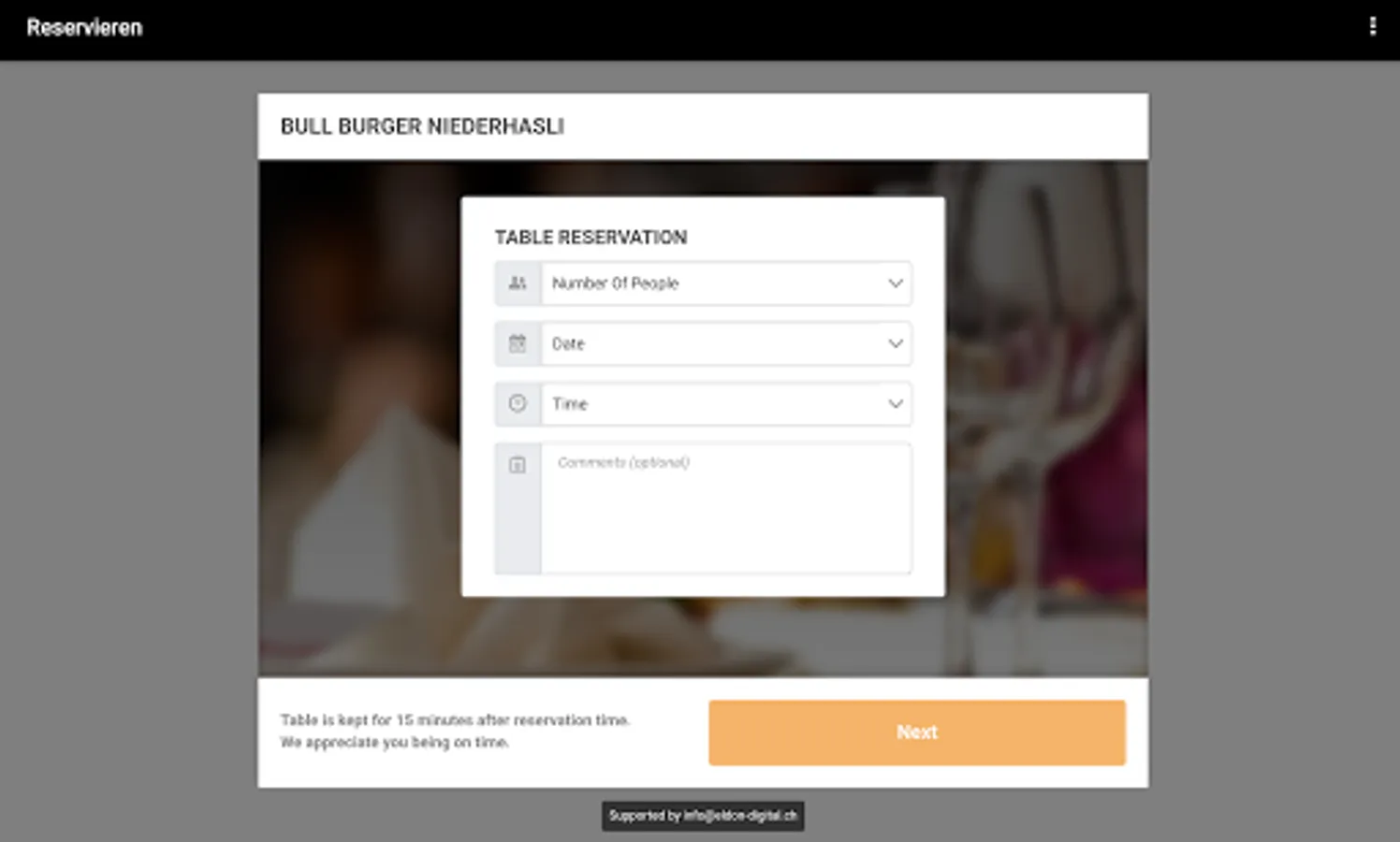The height and width of the screenshot is (842, 1400).
Task: Click the calendar icon beside Date
Action: [x=518, y=343]
